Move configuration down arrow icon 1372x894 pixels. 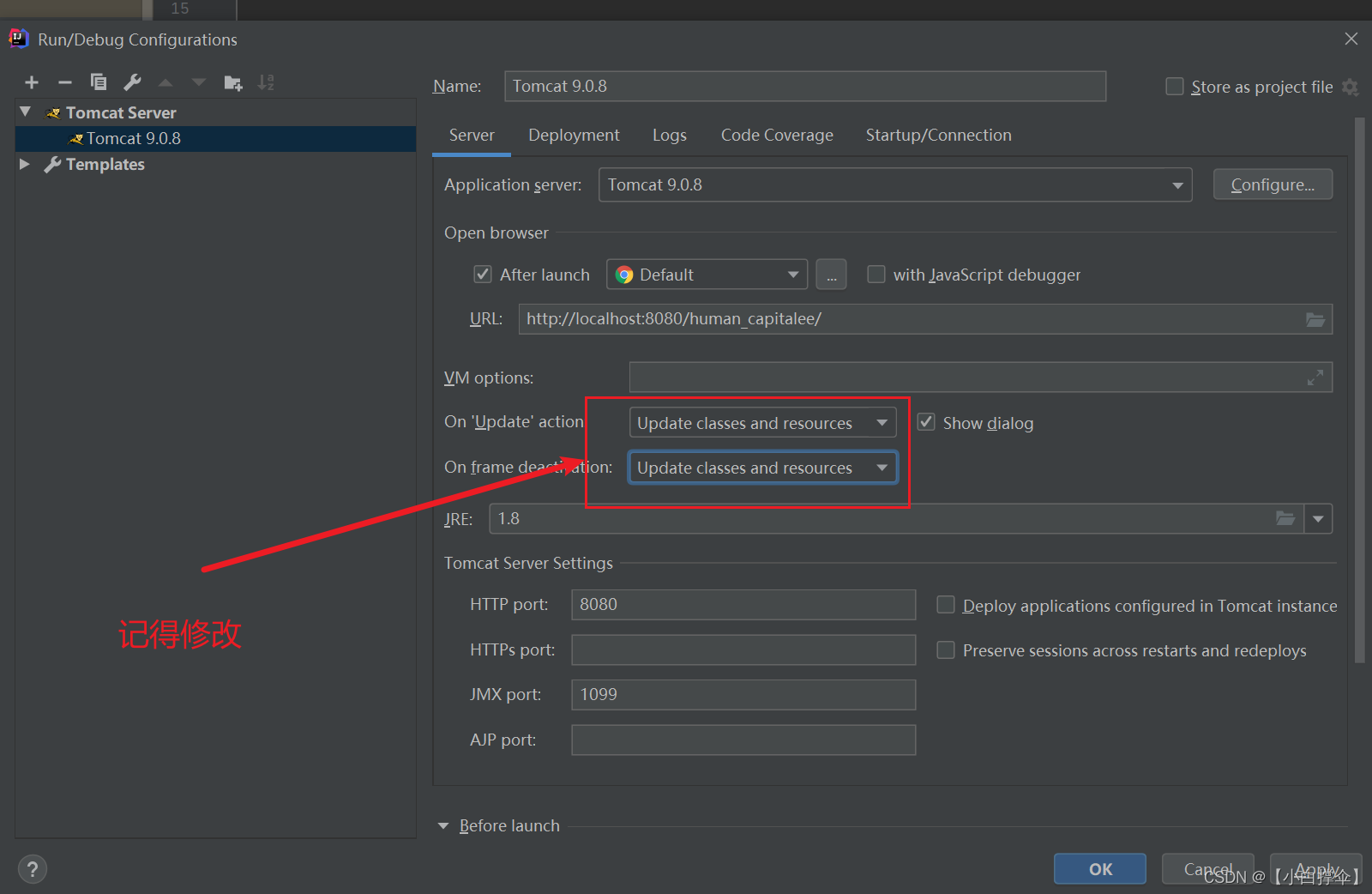click(x=199, y=82)
